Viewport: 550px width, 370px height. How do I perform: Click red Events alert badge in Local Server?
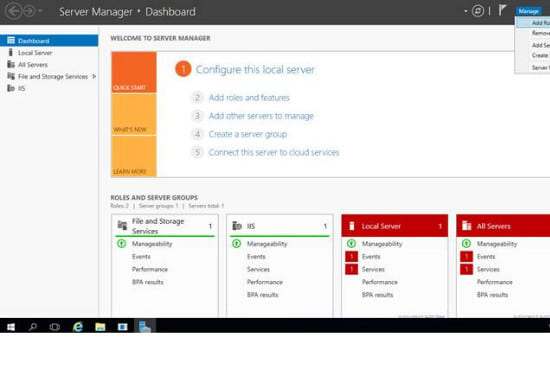(351, 256)
